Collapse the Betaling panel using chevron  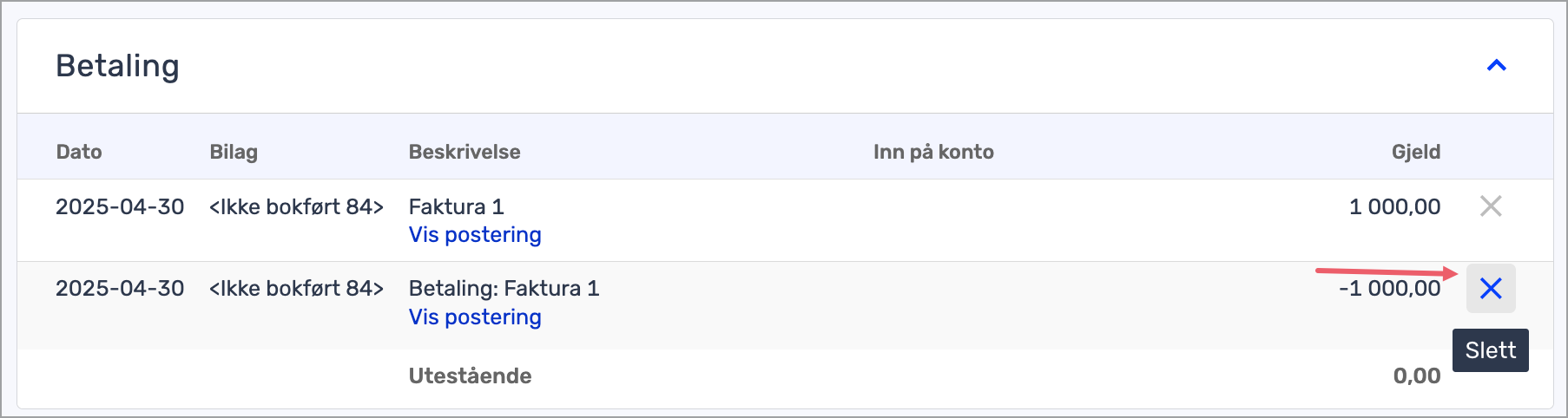coord(1496,66)
